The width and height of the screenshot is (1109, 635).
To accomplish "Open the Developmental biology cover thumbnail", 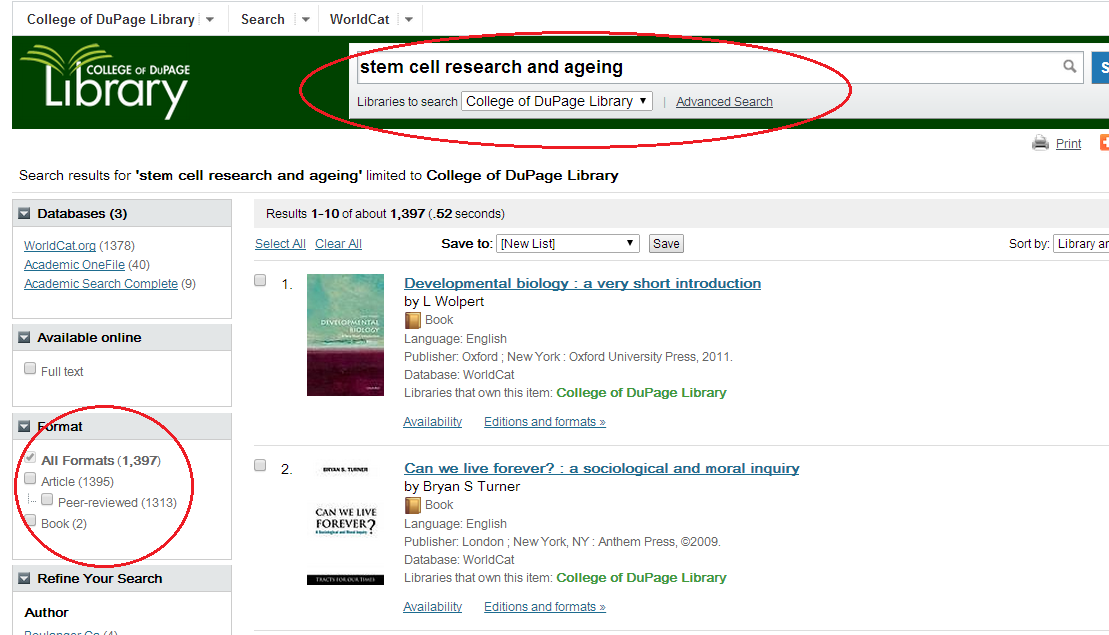I will click(345, 334).
